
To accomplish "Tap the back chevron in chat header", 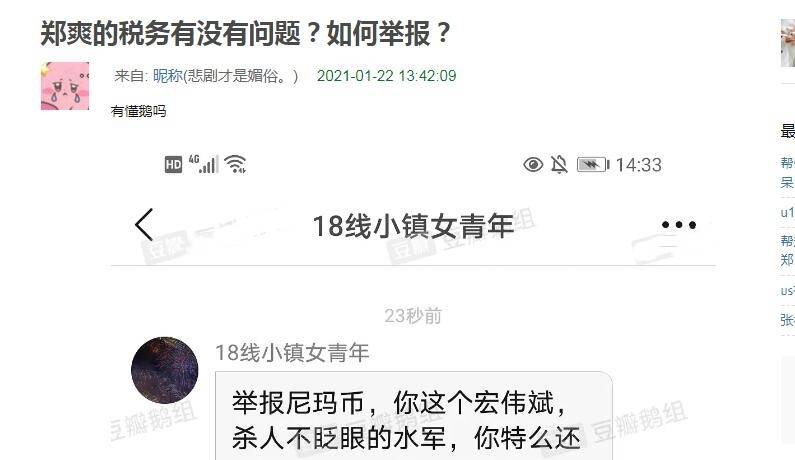I will coord(144,224).
